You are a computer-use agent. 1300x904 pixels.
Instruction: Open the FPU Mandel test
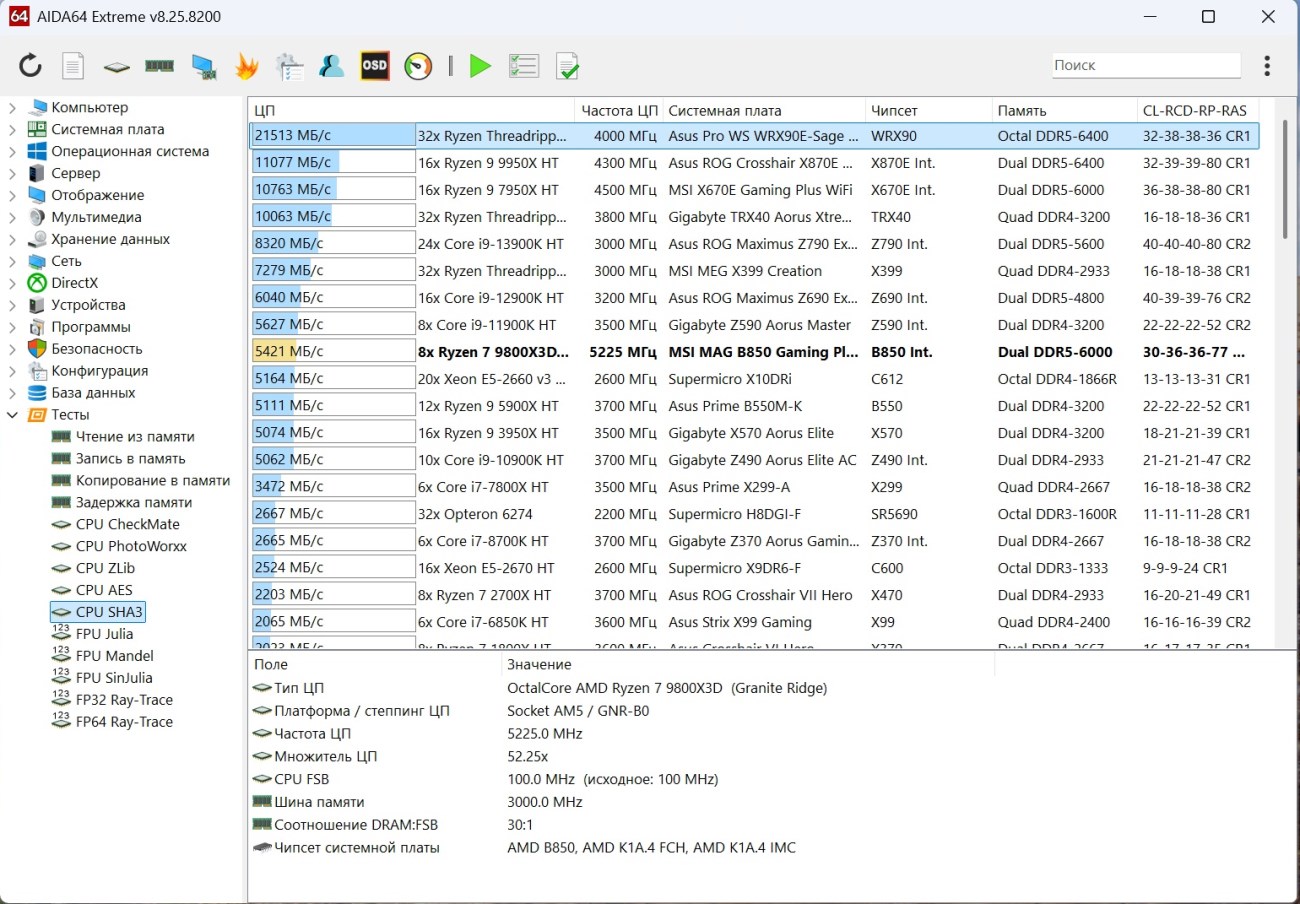(114, 656)
